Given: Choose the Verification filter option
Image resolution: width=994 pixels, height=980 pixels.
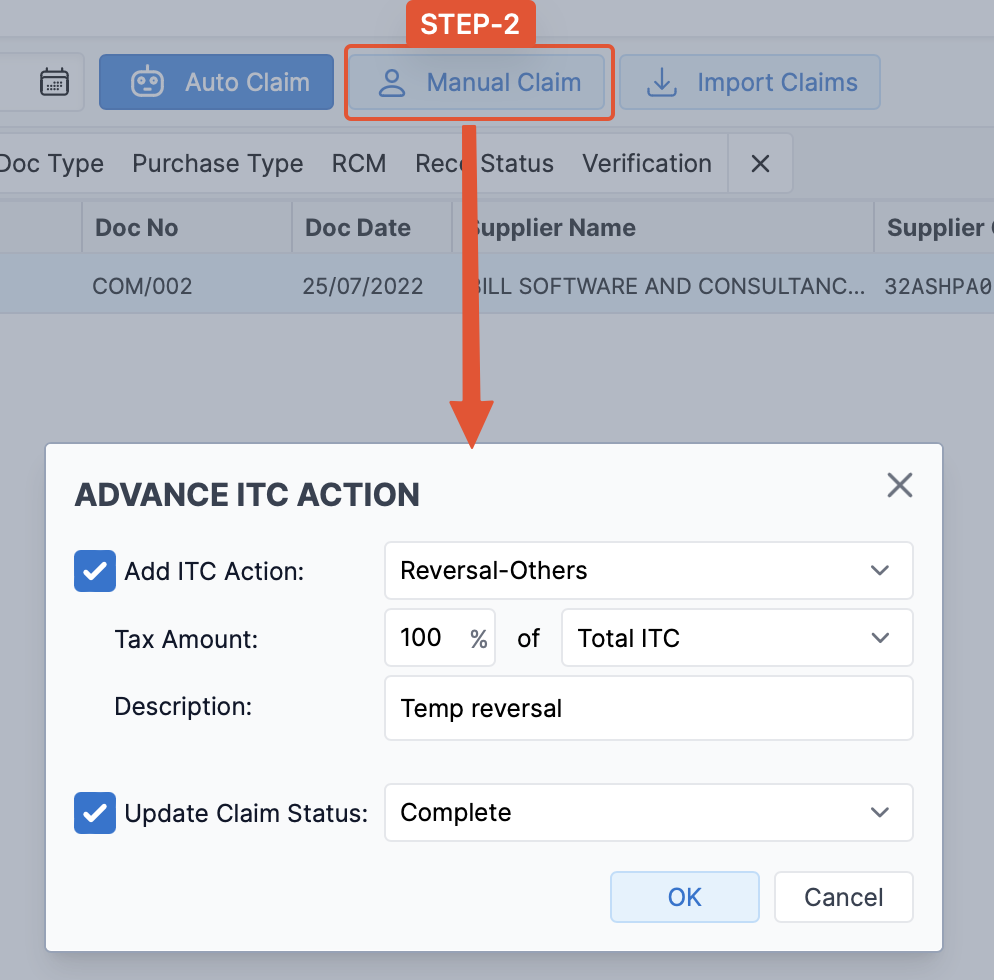Looking at the screenshot, I should point(647,163).
